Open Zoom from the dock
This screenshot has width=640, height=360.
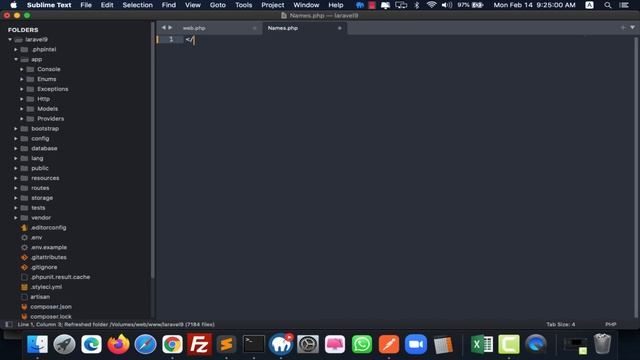coord(416,344)
